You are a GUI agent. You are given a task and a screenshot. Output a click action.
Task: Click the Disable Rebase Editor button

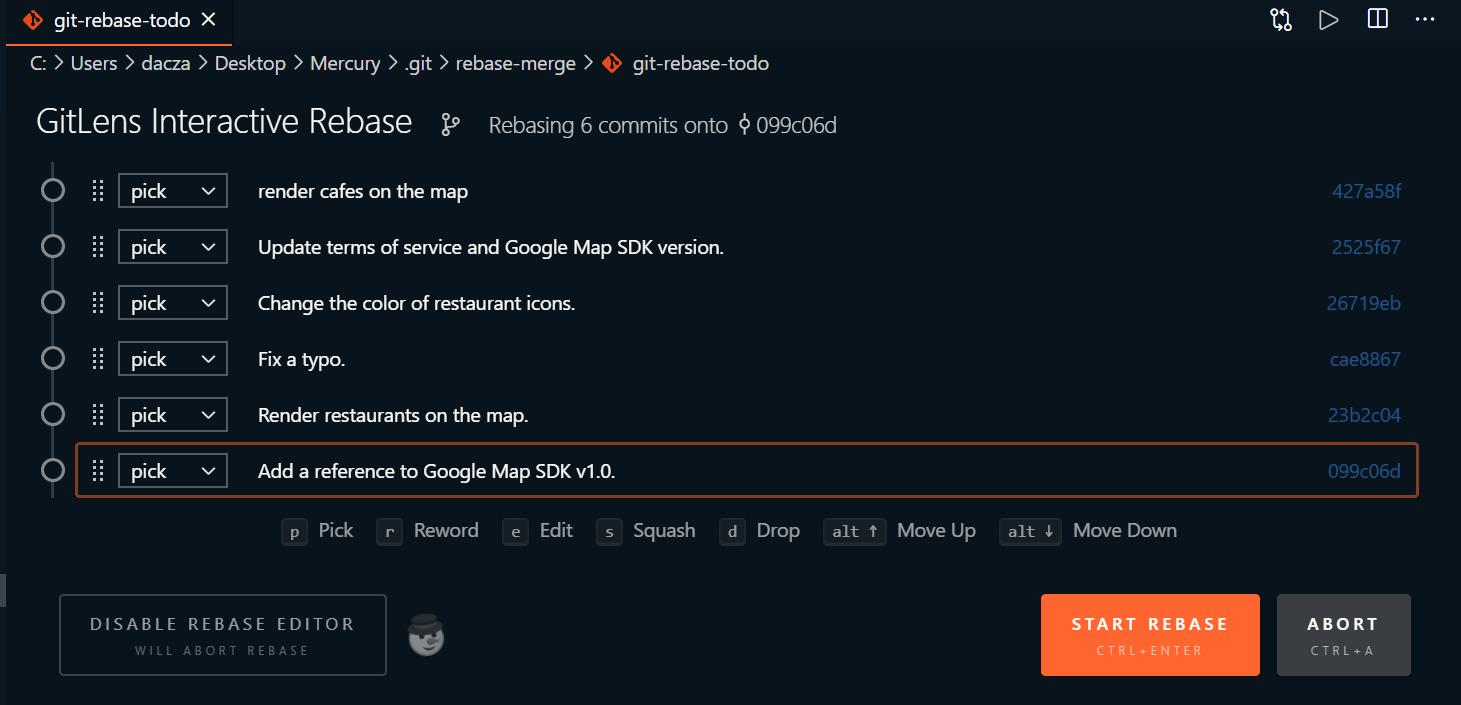point(222,635)
